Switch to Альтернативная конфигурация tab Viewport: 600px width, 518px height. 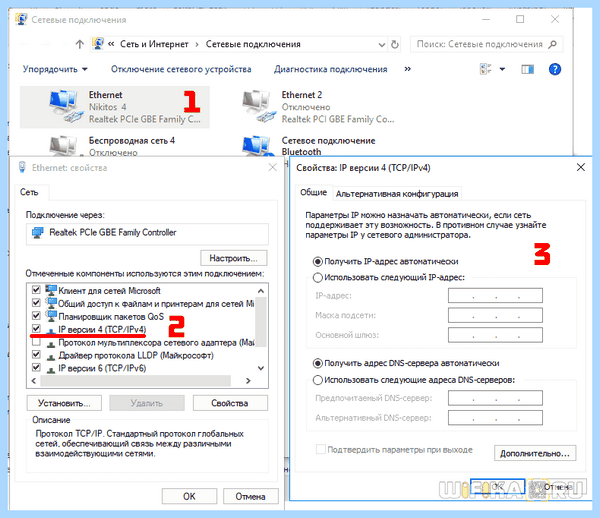point(397,194)
